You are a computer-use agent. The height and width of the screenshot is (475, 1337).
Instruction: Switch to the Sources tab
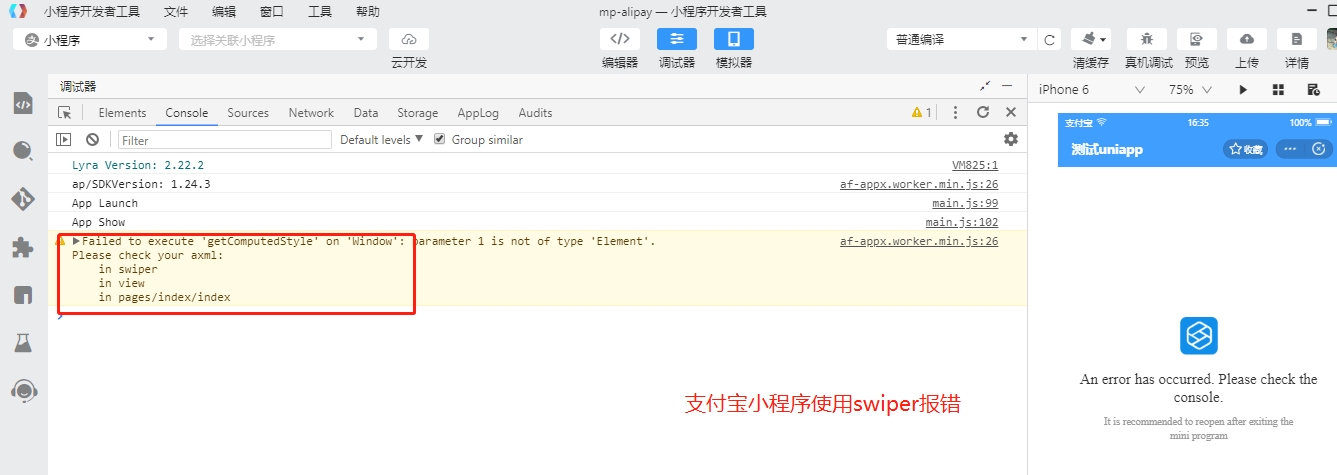coord(248,113)
